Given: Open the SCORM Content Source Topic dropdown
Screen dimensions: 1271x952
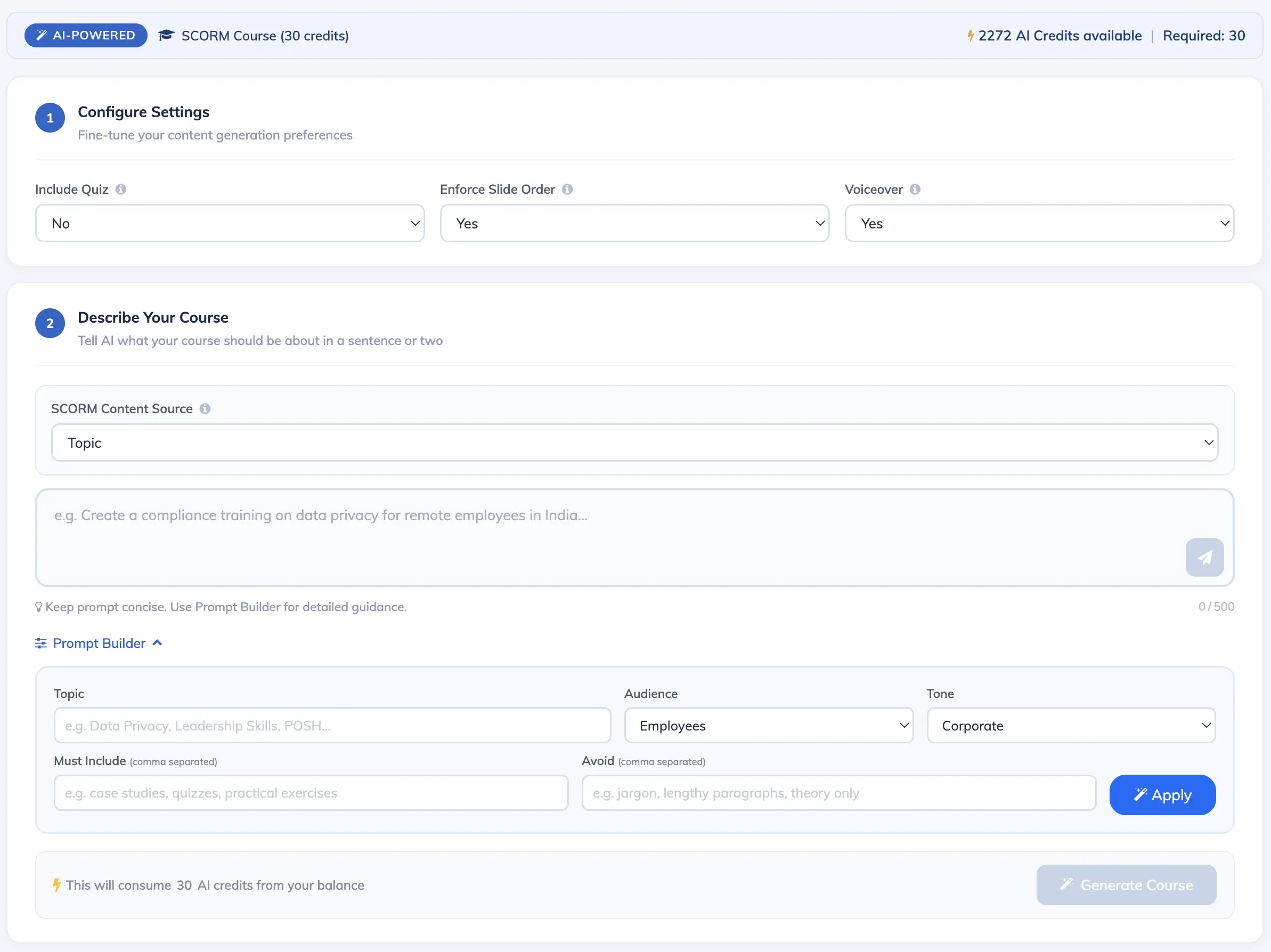Looking at the screenshot, I should coord(634,442).
